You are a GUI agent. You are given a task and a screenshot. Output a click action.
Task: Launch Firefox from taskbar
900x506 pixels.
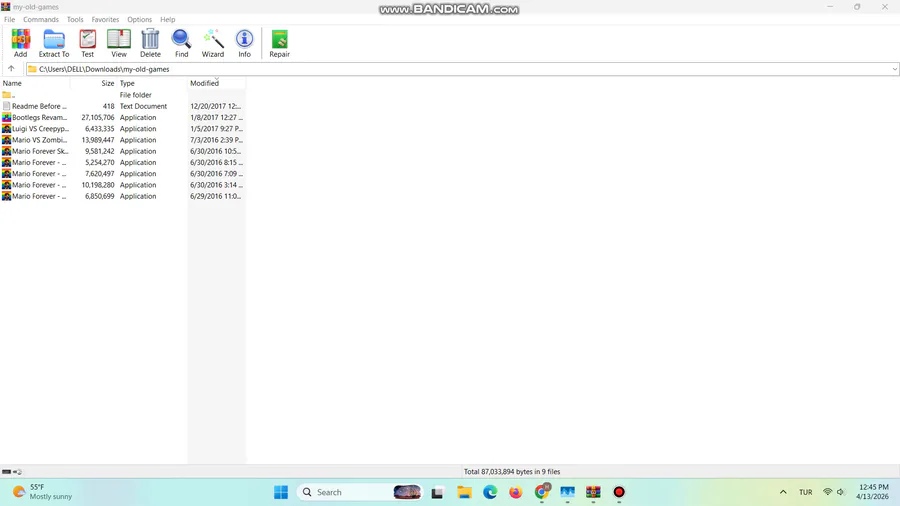(x=515, y=492)
